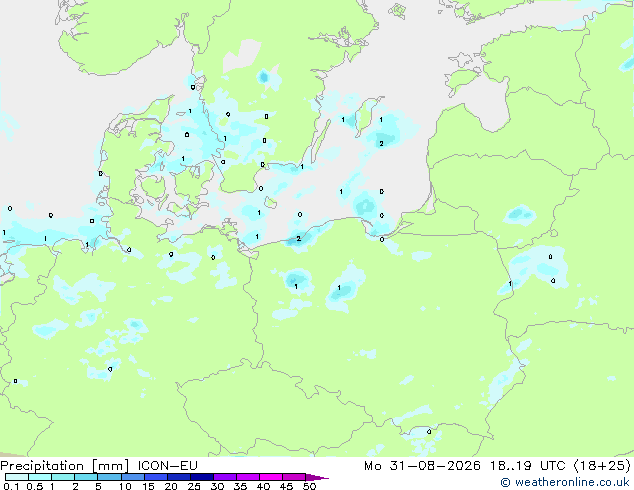Click the weatheronline.co.uk copyright link
This screenshot has height=490, width=634.
(x=565, y=482)
